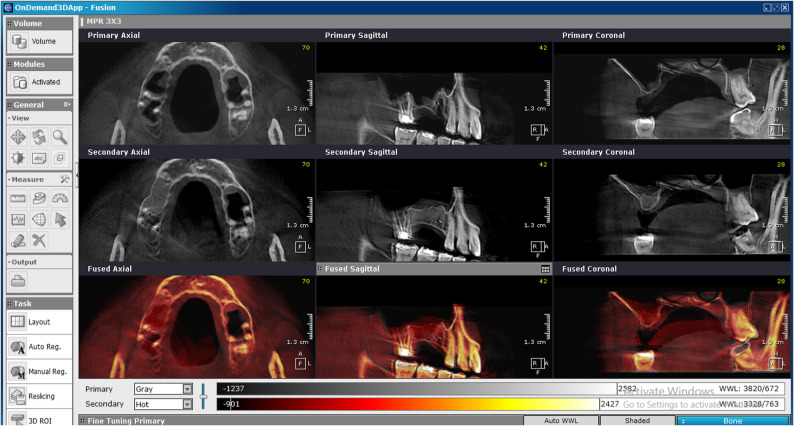The height and width of the screenshot is (426, 794).
Task: Select the Pan (move arrows) tool
Action: point(18,137)
